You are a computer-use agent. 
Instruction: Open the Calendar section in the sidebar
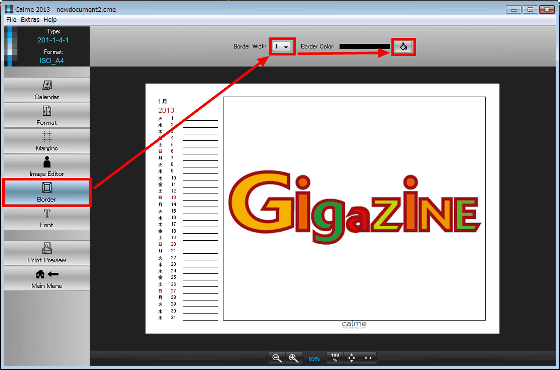[47, 90]
